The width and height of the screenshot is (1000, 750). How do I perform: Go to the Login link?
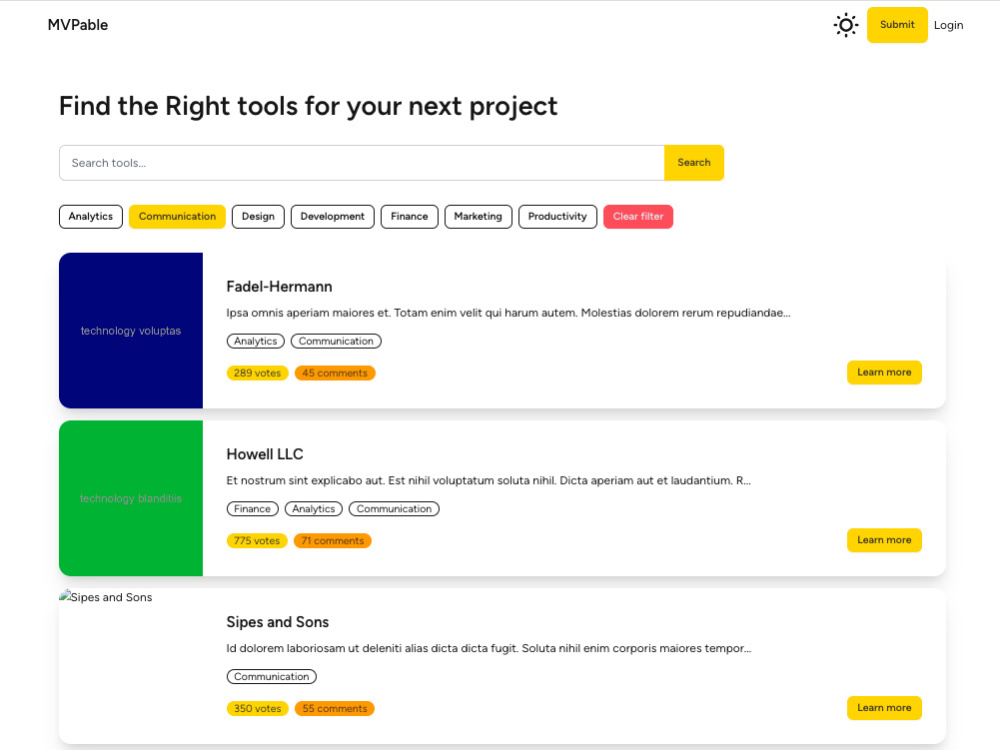(x=948, y=25)
